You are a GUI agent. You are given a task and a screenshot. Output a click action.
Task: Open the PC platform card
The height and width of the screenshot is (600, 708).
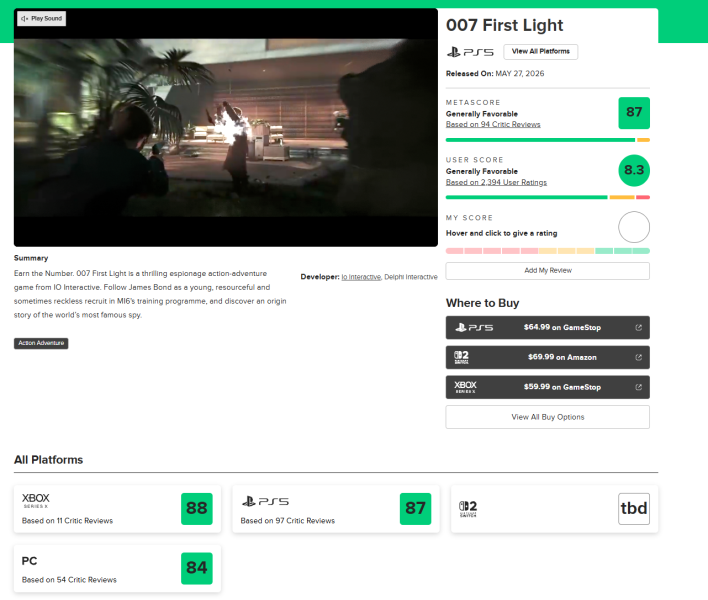click(117, 568)
